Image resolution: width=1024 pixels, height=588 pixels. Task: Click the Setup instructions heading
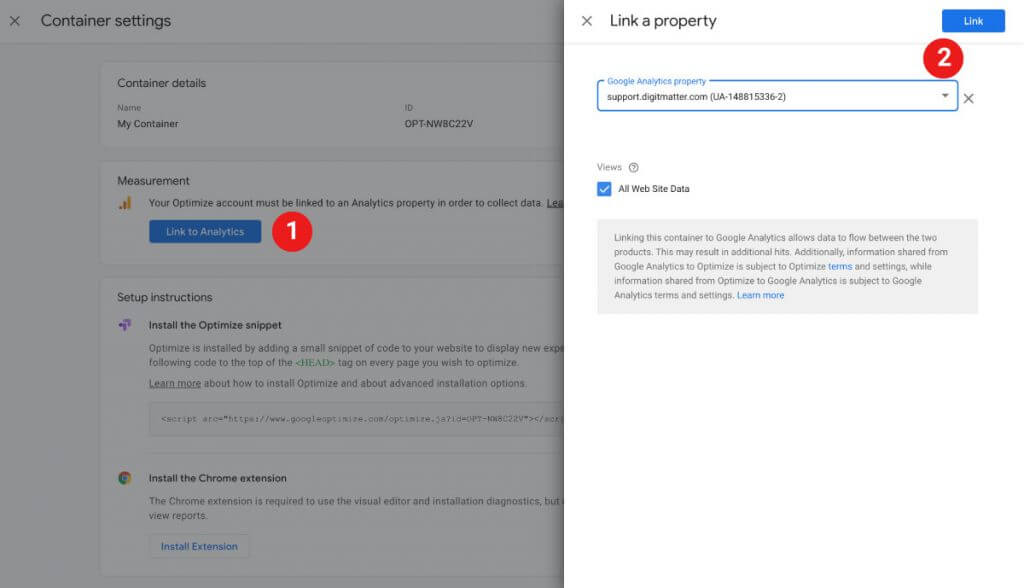[165, 297]
